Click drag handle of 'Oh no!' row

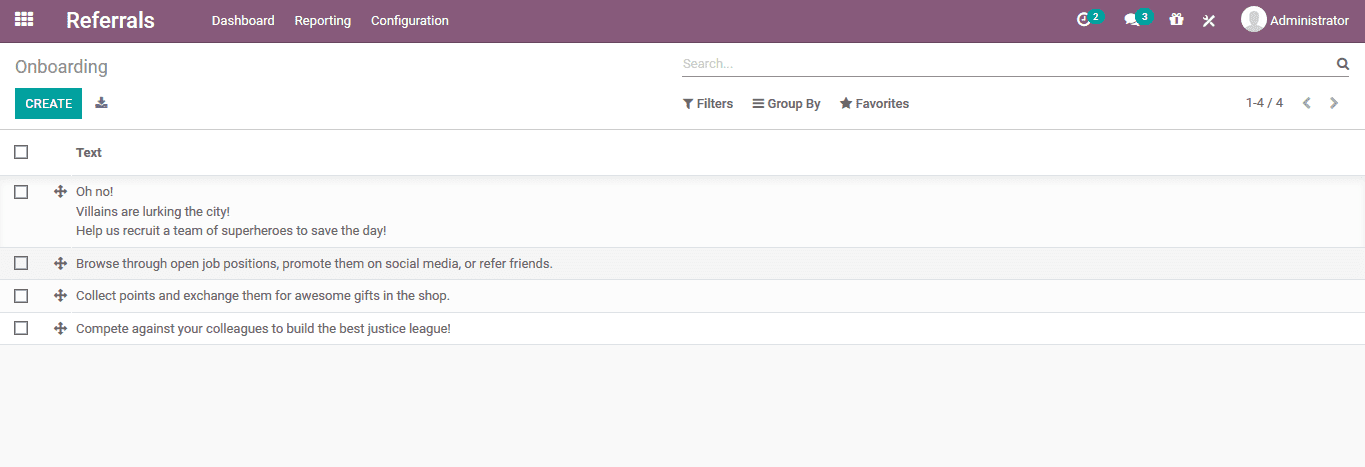point(60,192)
